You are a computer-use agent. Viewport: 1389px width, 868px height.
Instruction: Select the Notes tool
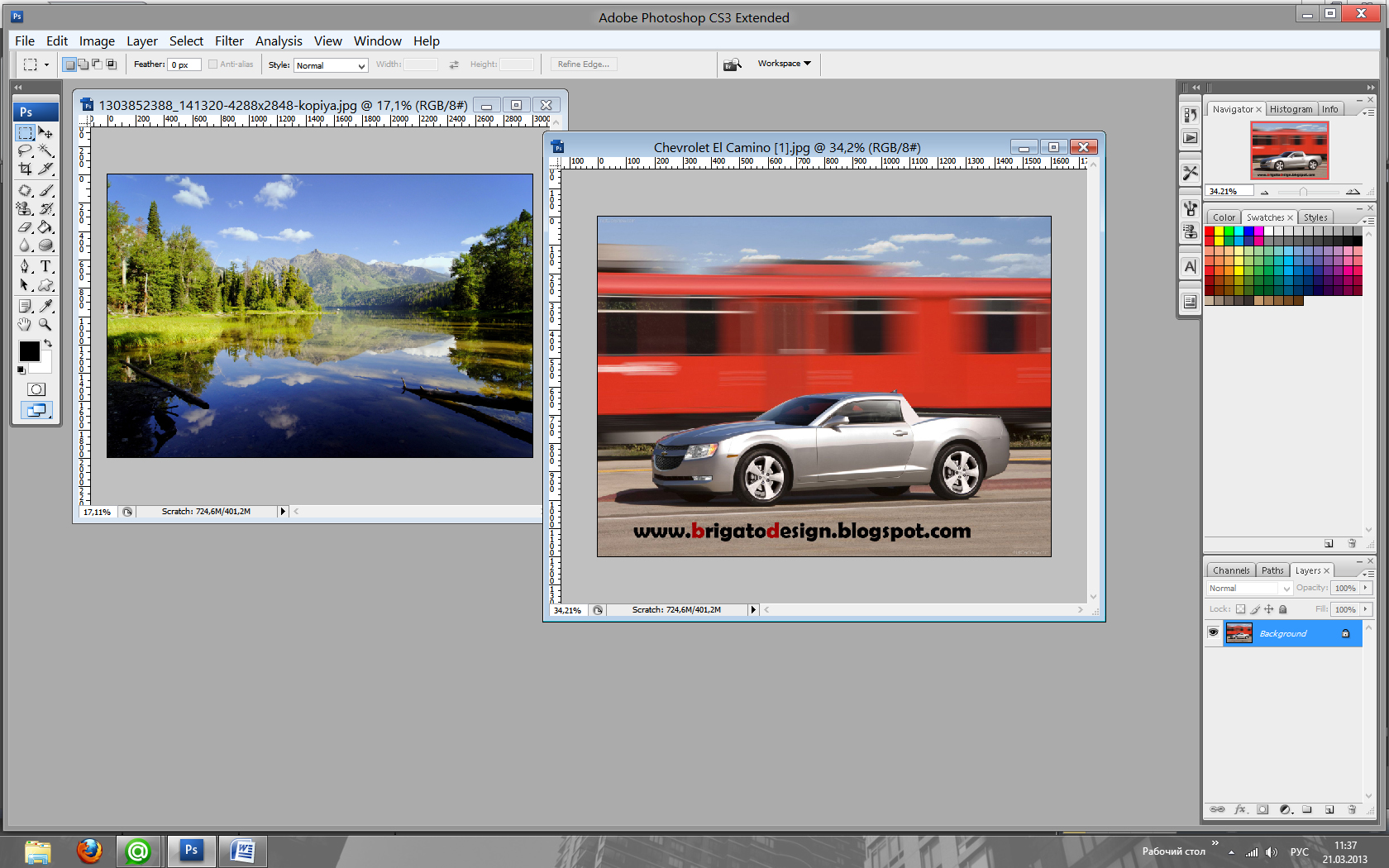coord(26,306)
